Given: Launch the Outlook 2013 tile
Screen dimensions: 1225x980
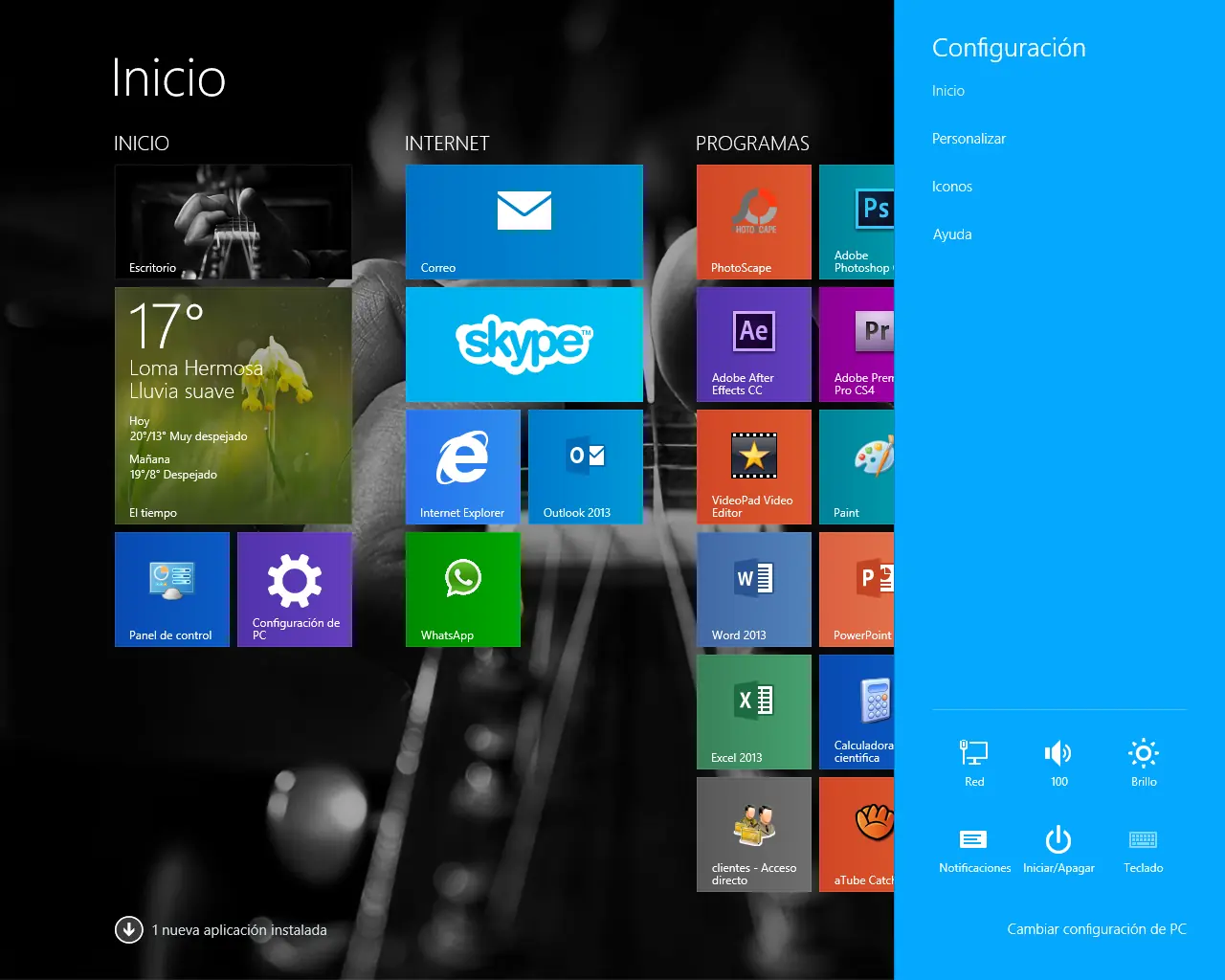Looking at the screenshot, I should tap(586, 467).
